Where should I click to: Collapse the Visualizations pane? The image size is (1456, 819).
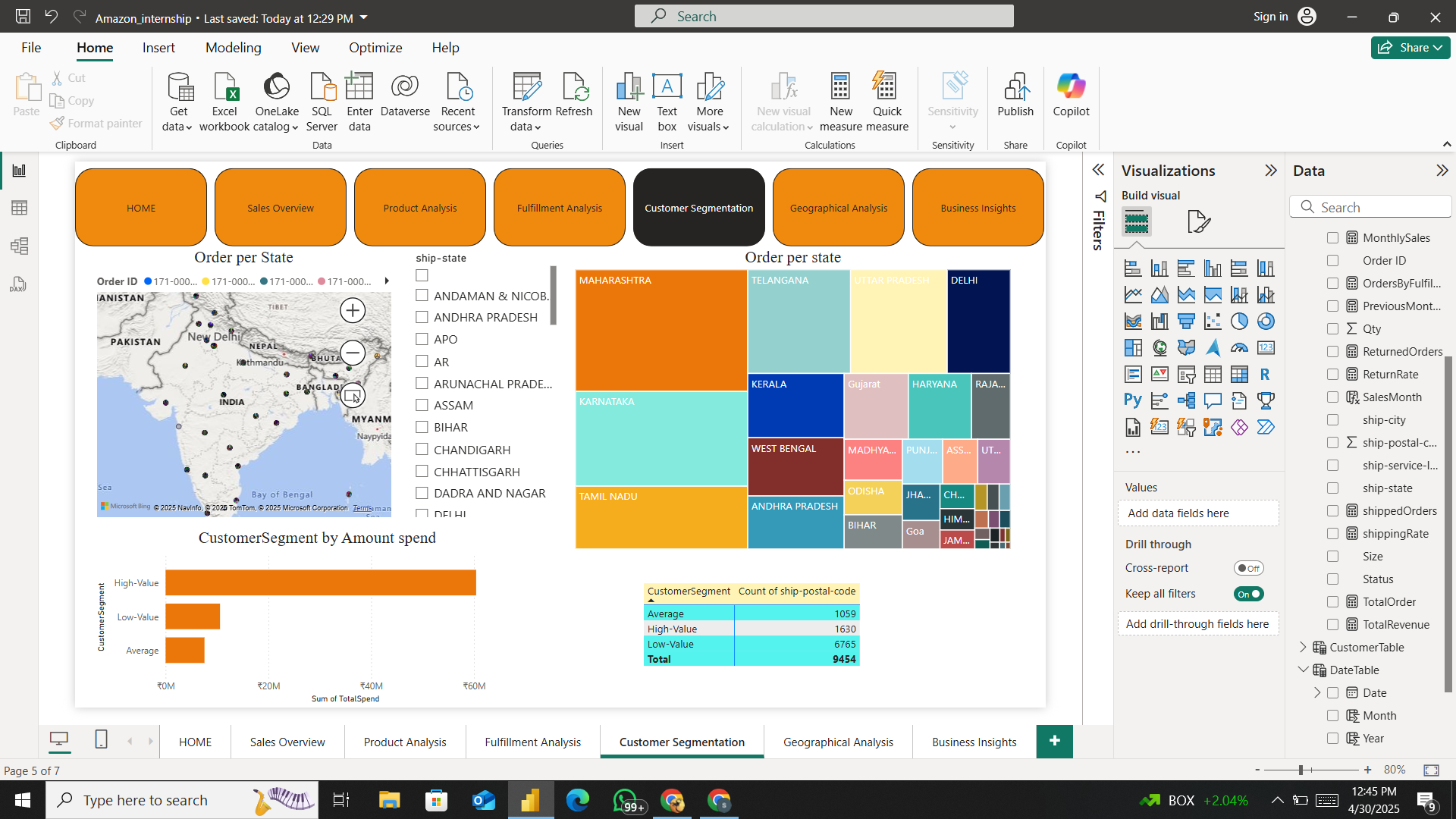1270,171
